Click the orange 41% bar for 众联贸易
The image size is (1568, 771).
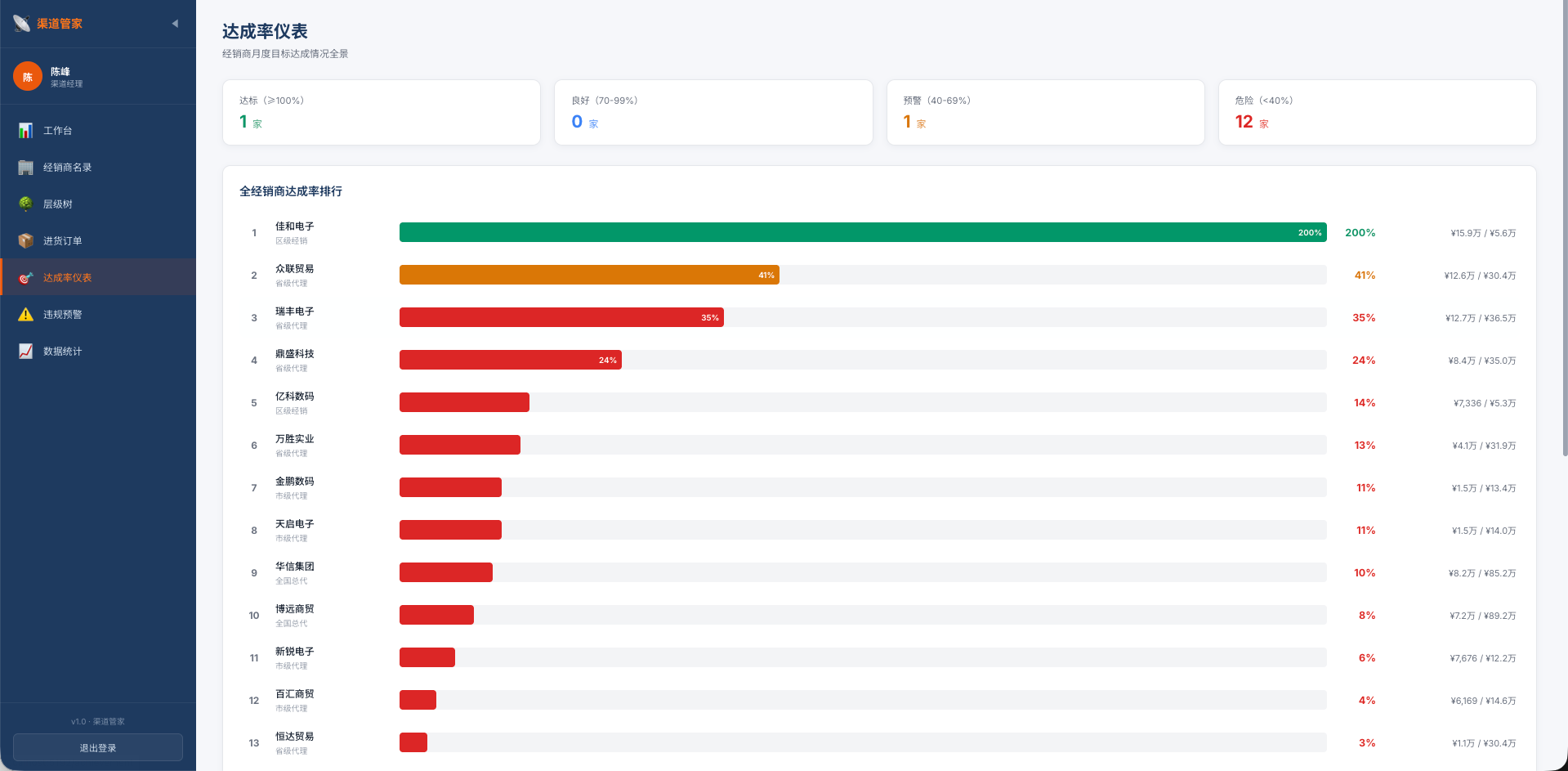coord(589,275)
